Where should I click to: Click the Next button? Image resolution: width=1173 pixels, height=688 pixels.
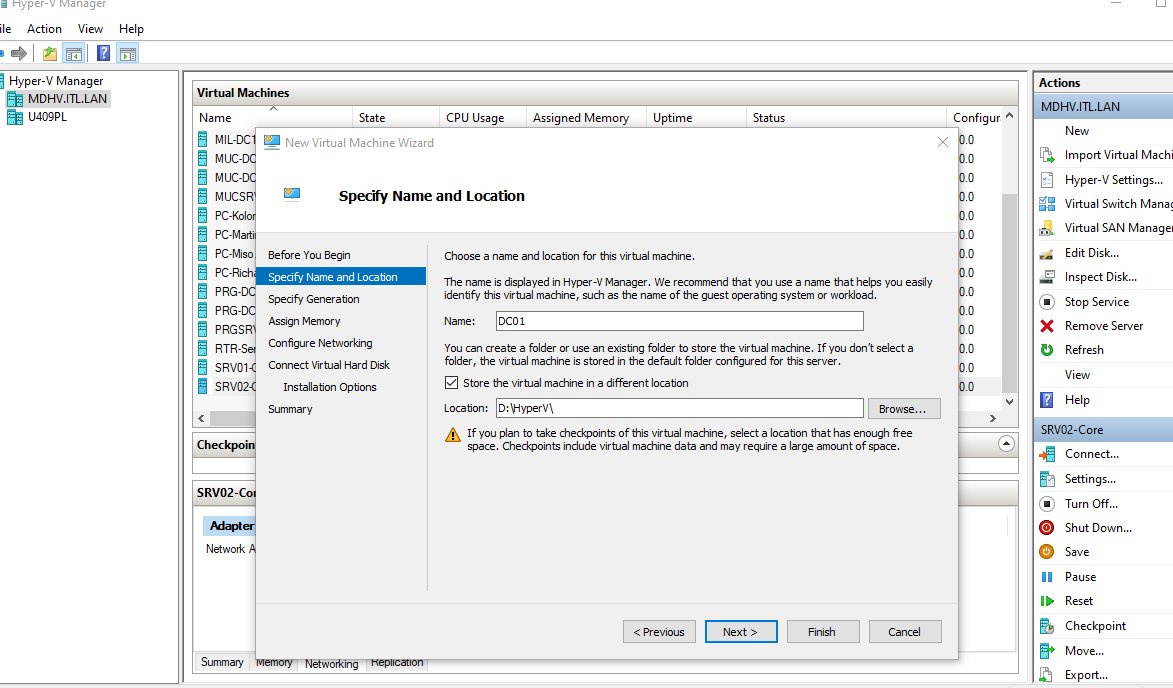(x=740, y=632)
